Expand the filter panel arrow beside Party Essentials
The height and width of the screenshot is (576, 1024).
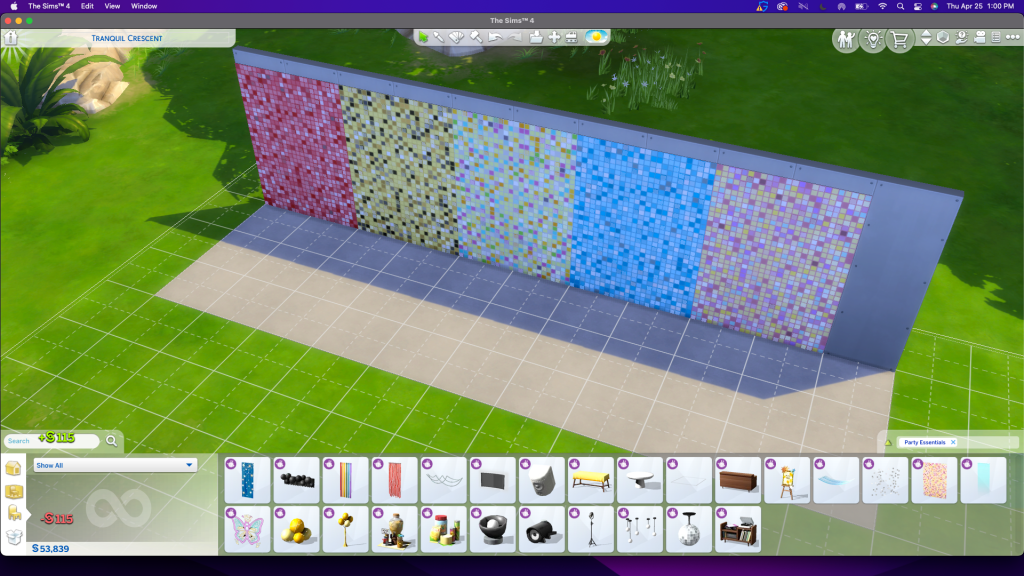click(x=887, y=443)
